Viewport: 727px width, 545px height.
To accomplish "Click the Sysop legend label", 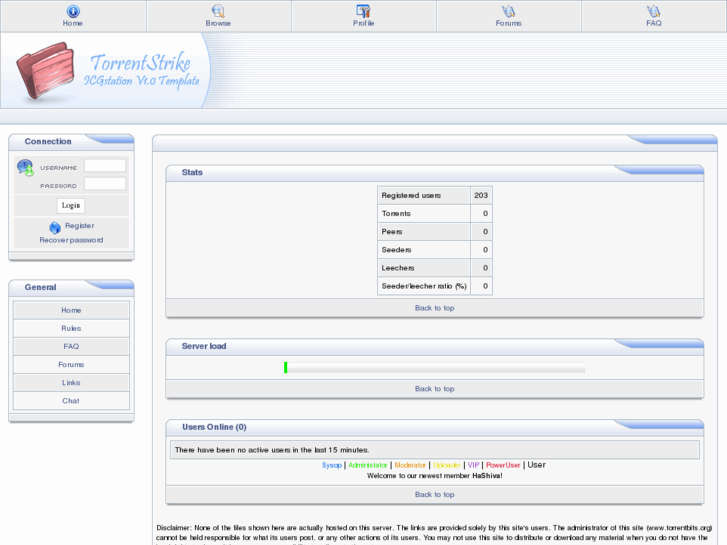I will tap(332, 465).
